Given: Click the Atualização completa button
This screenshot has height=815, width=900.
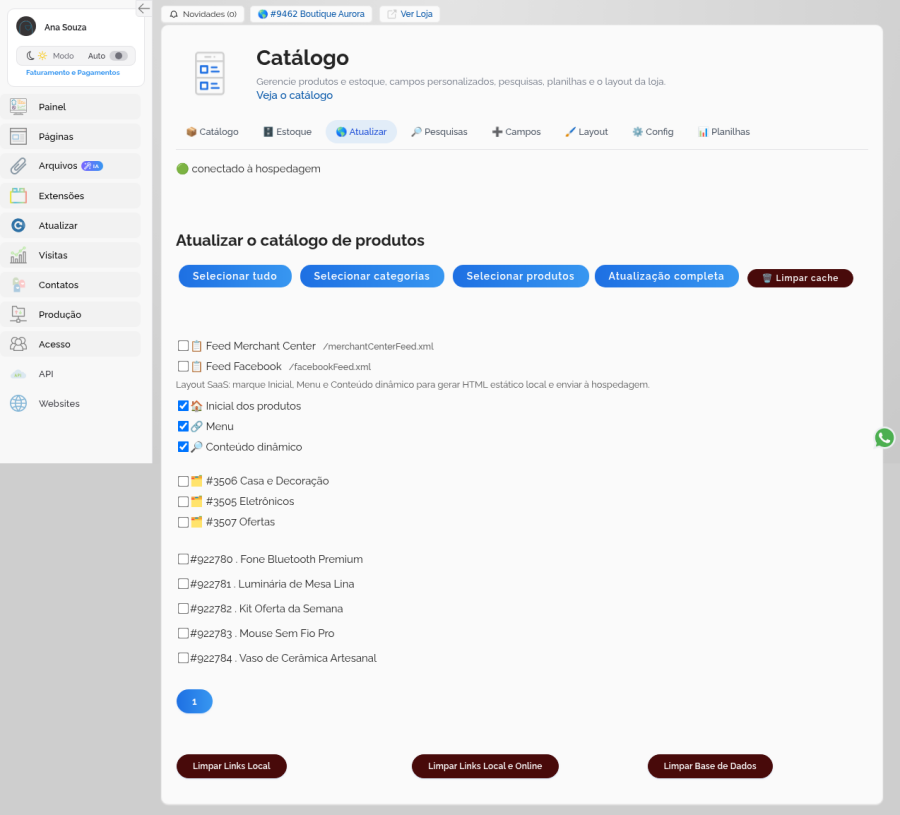Looking at the screenshot, I should (x=666, y=276).
